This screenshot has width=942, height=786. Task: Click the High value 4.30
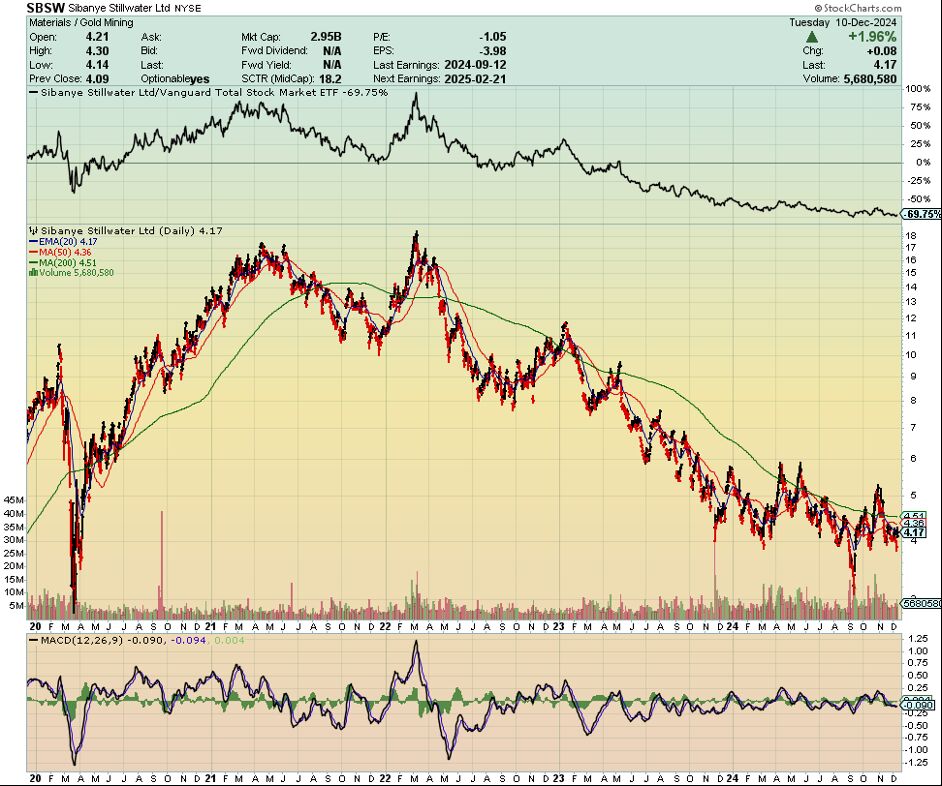[97, 50]
